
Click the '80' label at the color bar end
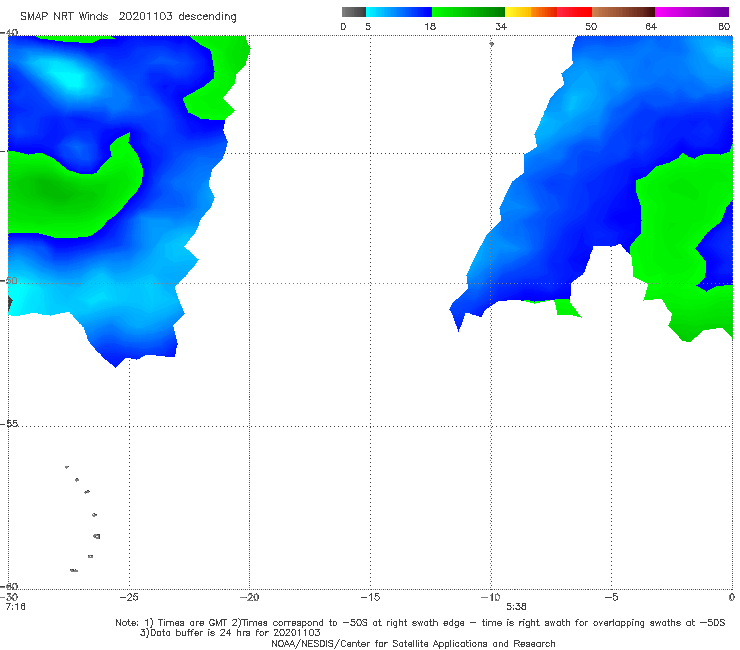(x=724, y=27)
